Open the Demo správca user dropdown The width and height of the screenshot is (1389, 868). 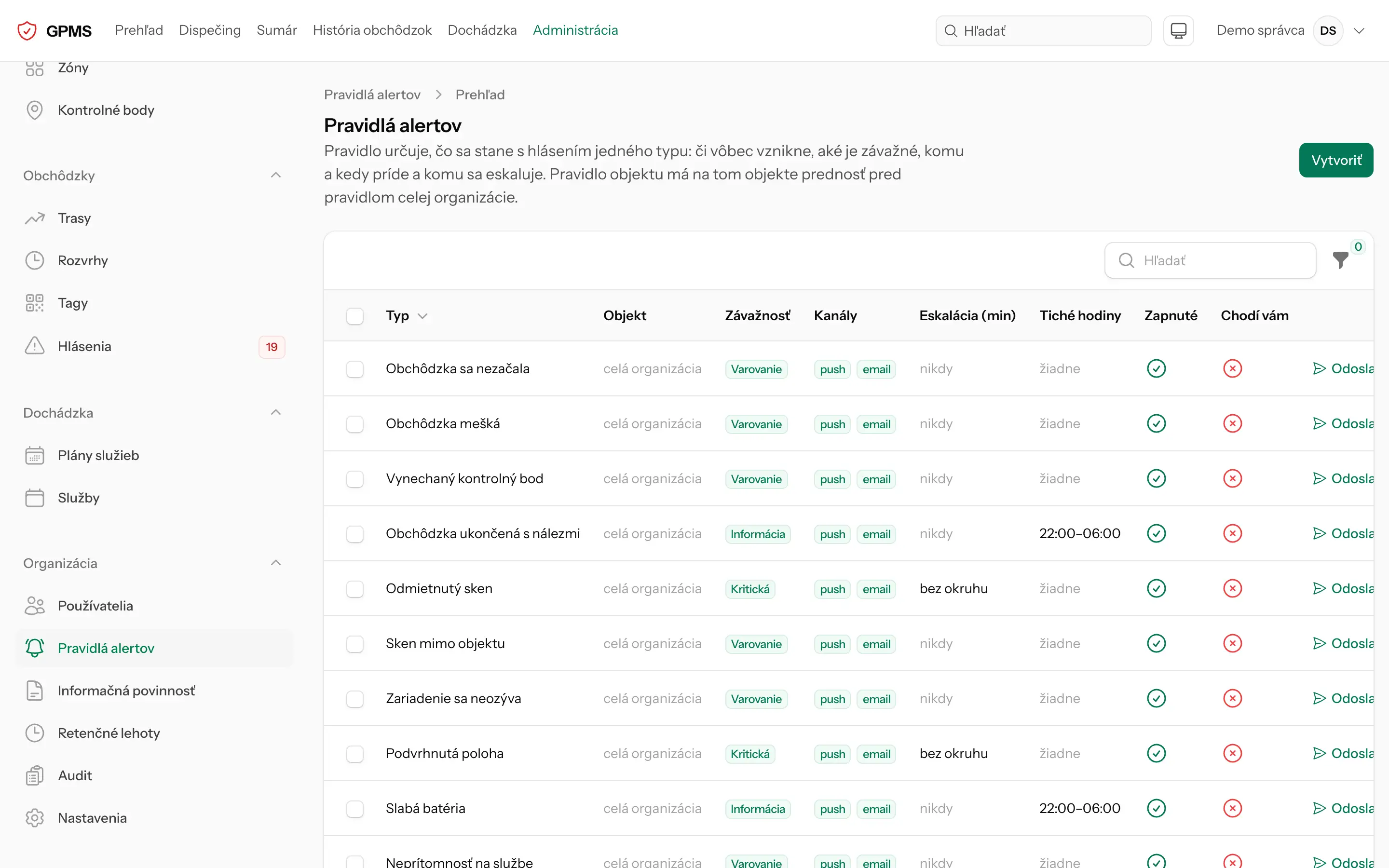(x=1359, y=30)
